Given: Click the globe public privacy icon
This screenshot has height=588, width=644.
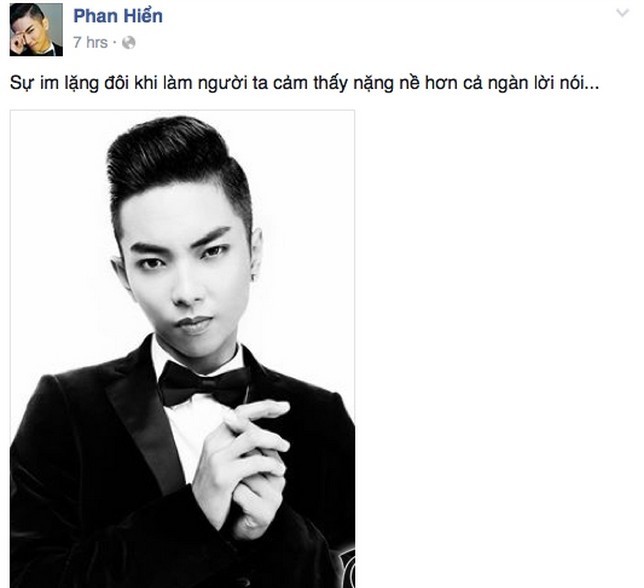Looking at the screenshot, I should pos(129,43).
